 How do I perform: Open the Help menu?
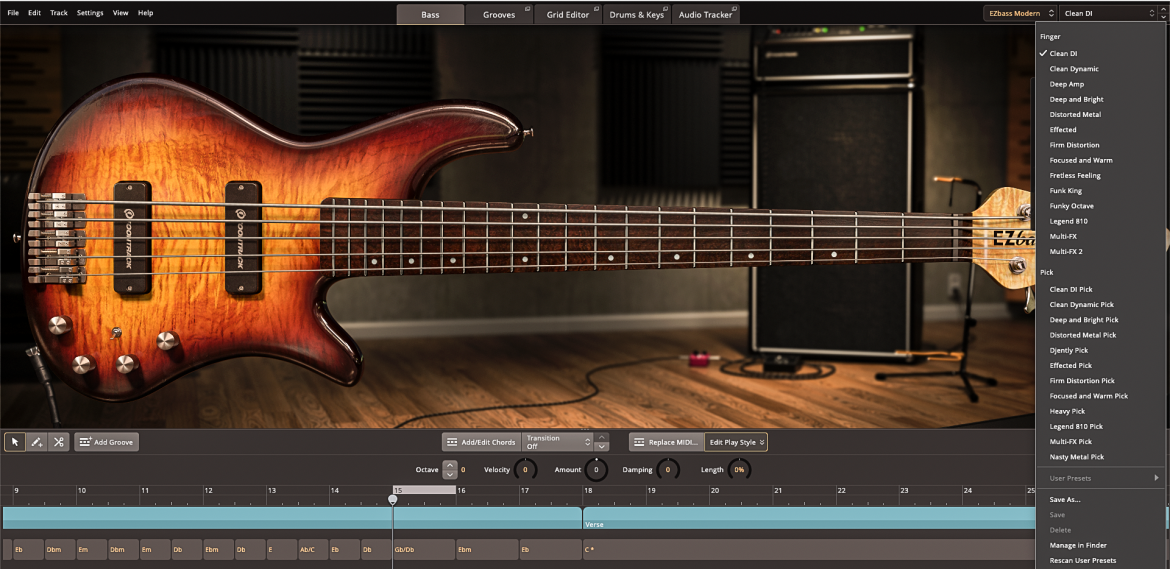coord(146,13)
